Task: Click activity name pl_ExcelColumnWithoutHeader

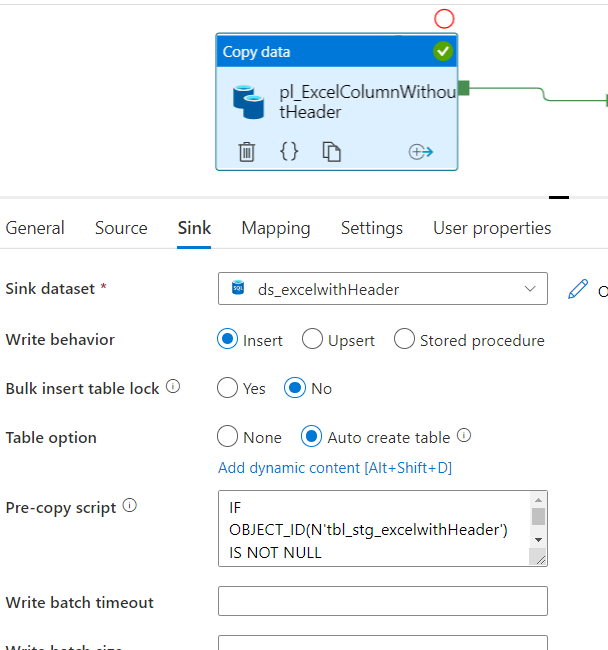Action: [x=367, y=102]
